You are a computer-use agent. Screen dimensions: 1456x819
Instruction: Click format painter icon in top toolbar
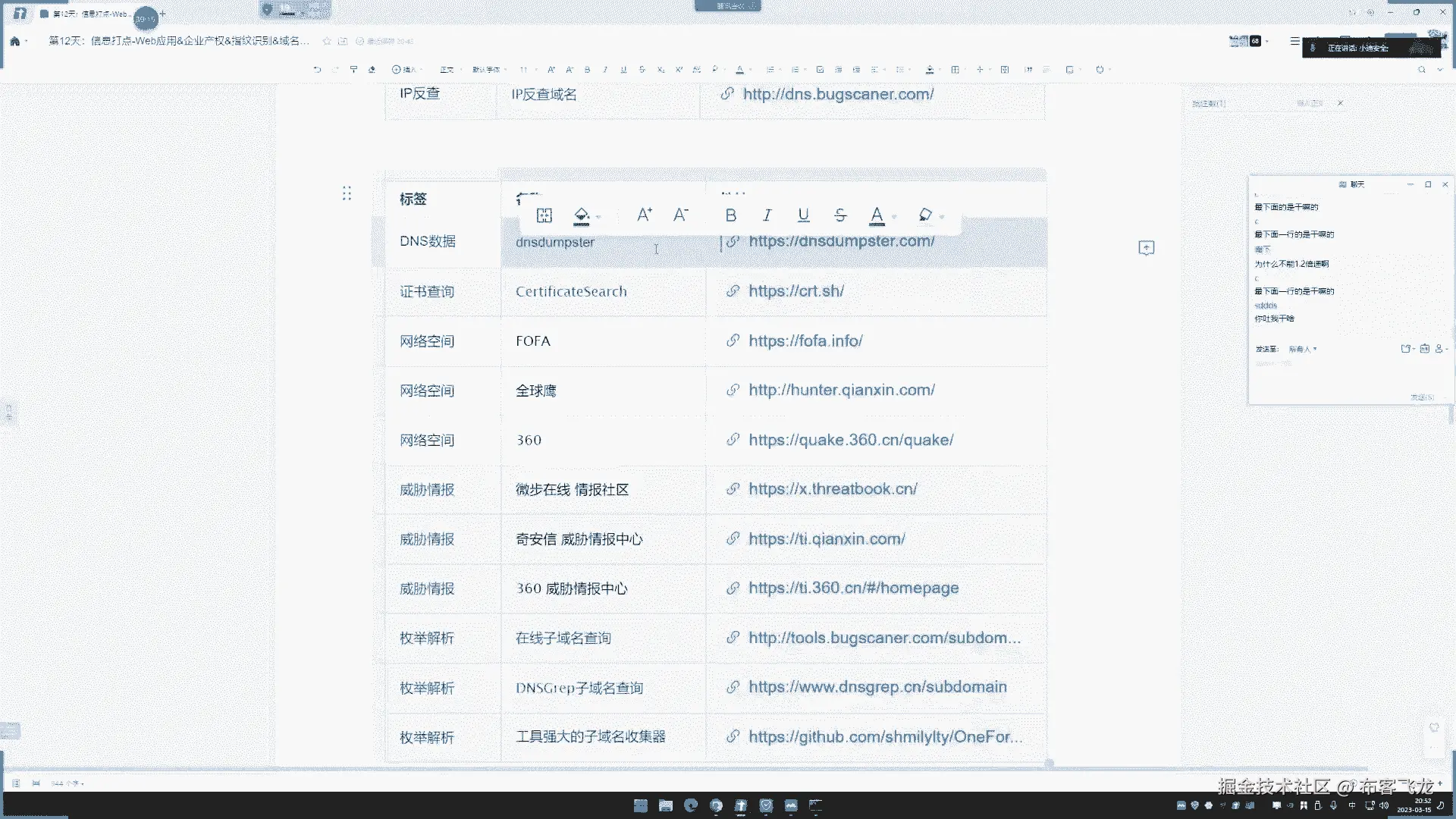point(353,70)
